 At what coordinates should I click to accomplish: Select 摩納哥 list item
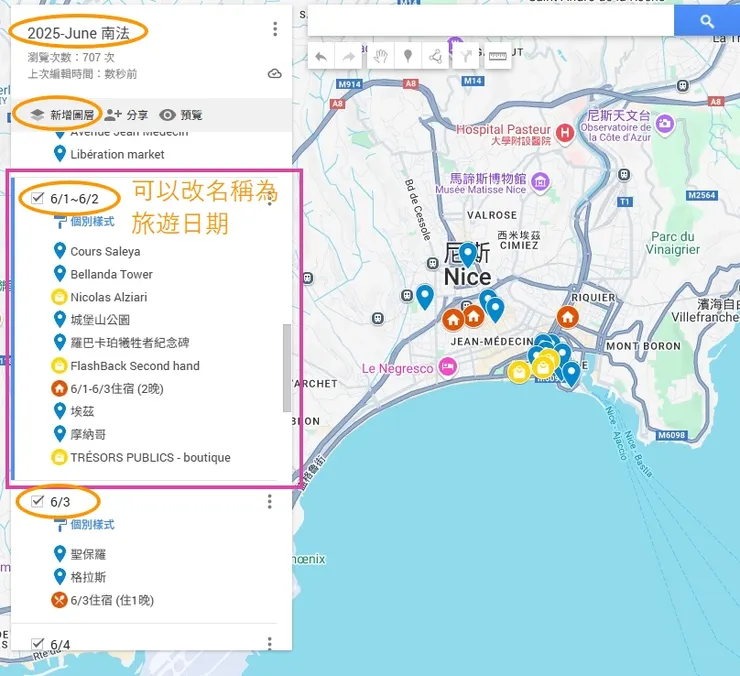(x=88, y=434)
